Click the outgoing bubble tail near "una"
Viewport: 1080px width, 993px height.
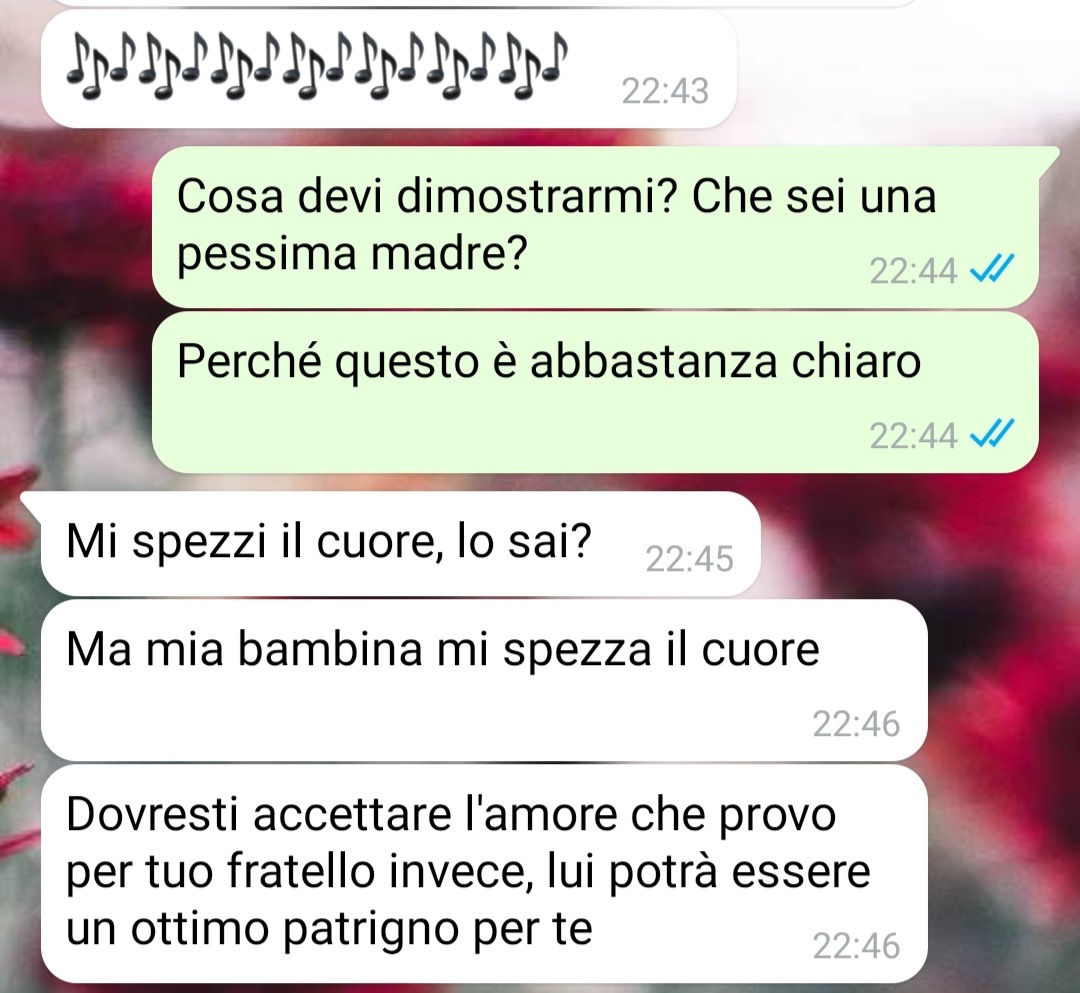[x=1048, y=158]
